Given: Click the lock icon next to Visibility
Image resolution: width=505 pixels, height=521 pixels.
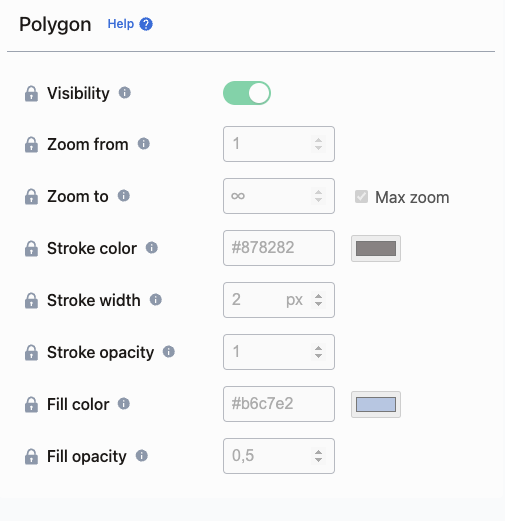Looking at the screenshot, I should (x=31, y=93).
